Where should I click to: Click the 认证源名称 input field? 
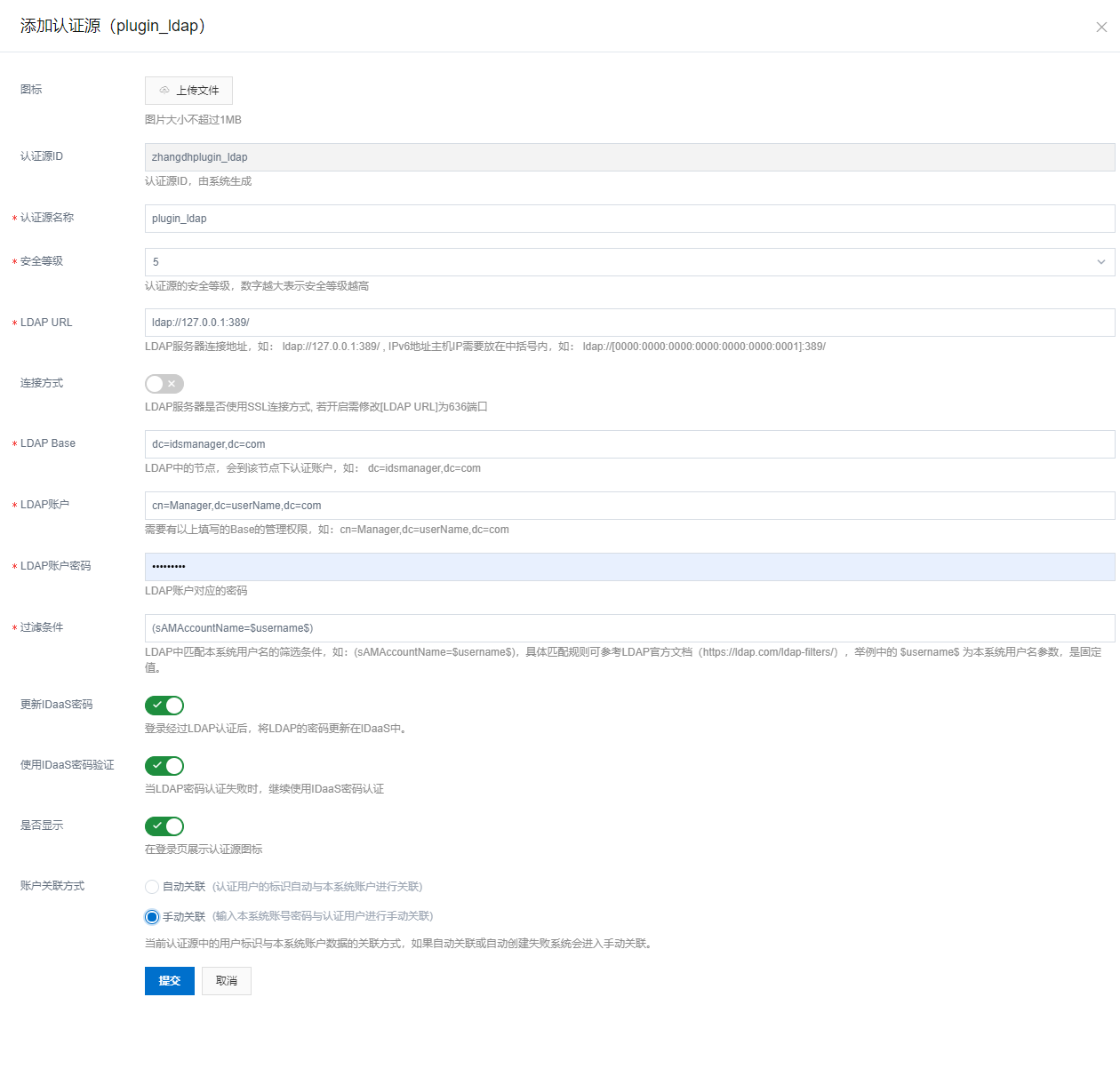pyautogui.click(x=629, y=219)
